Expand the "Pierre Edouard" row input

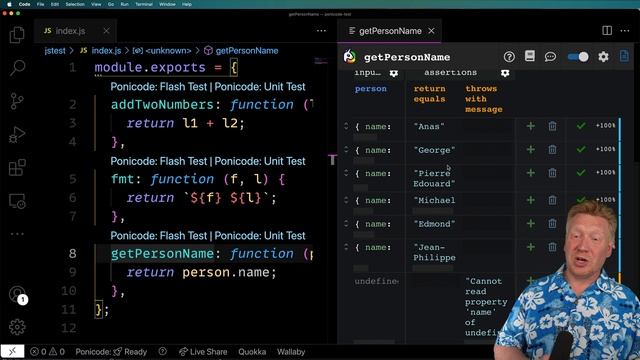pos(346,173)
